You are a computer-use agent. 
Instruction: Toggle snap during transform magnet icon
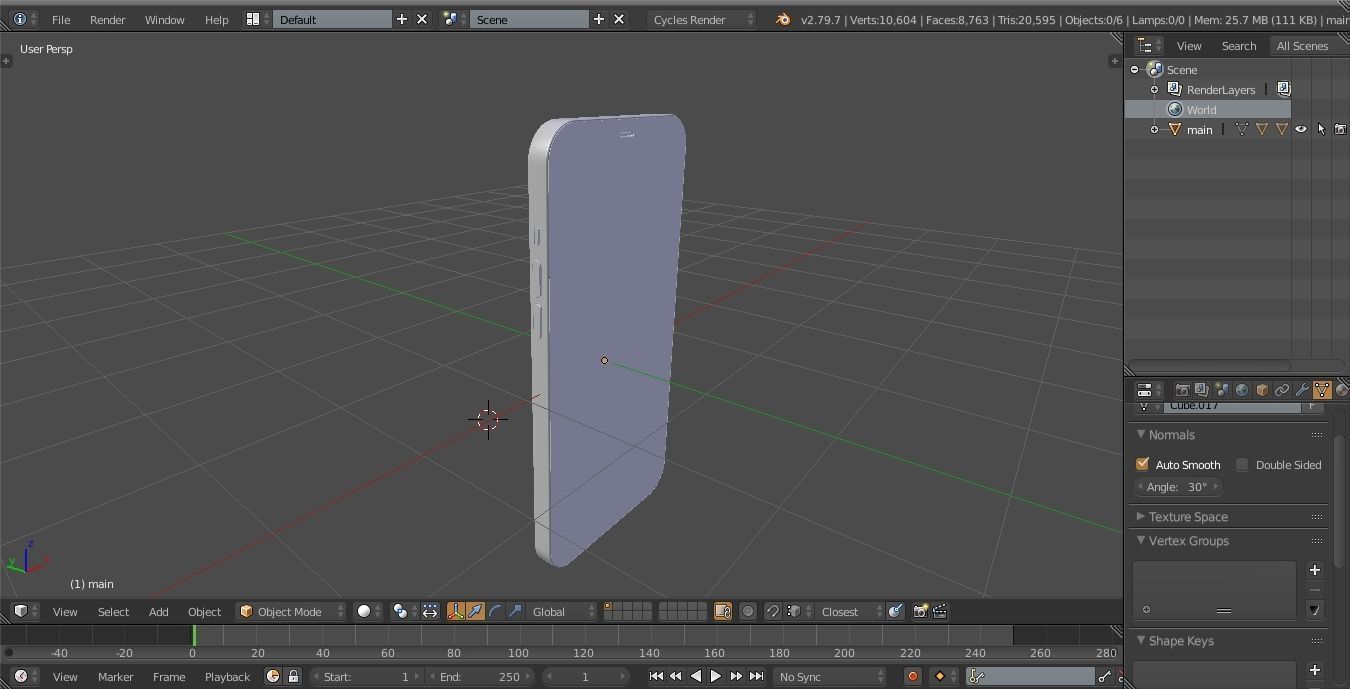click(x=772, y=611)
